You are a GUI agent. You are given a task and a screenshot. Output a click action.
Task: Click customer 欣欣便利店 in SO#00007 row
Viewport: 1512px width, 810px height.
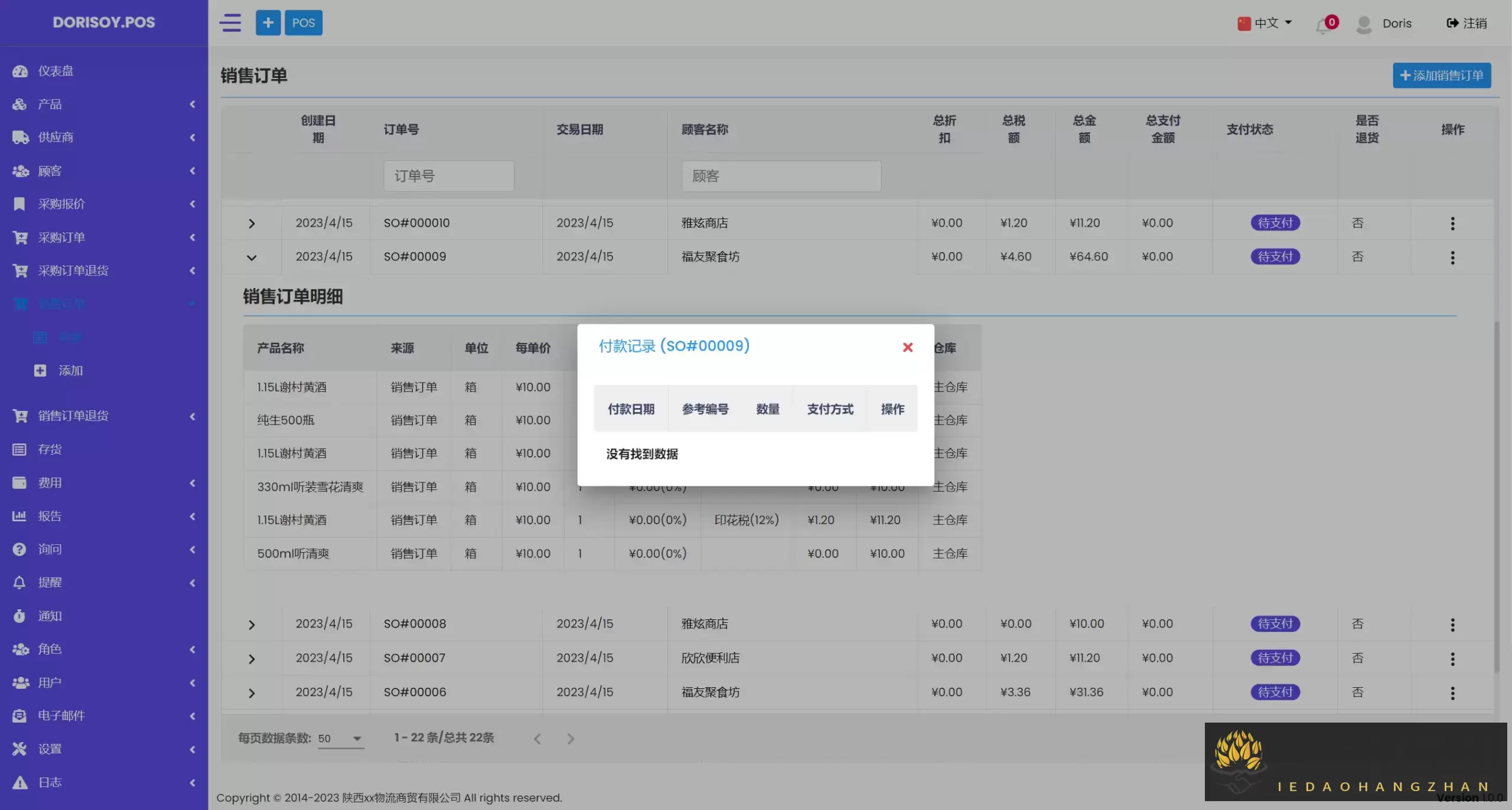tap(711, 658)
